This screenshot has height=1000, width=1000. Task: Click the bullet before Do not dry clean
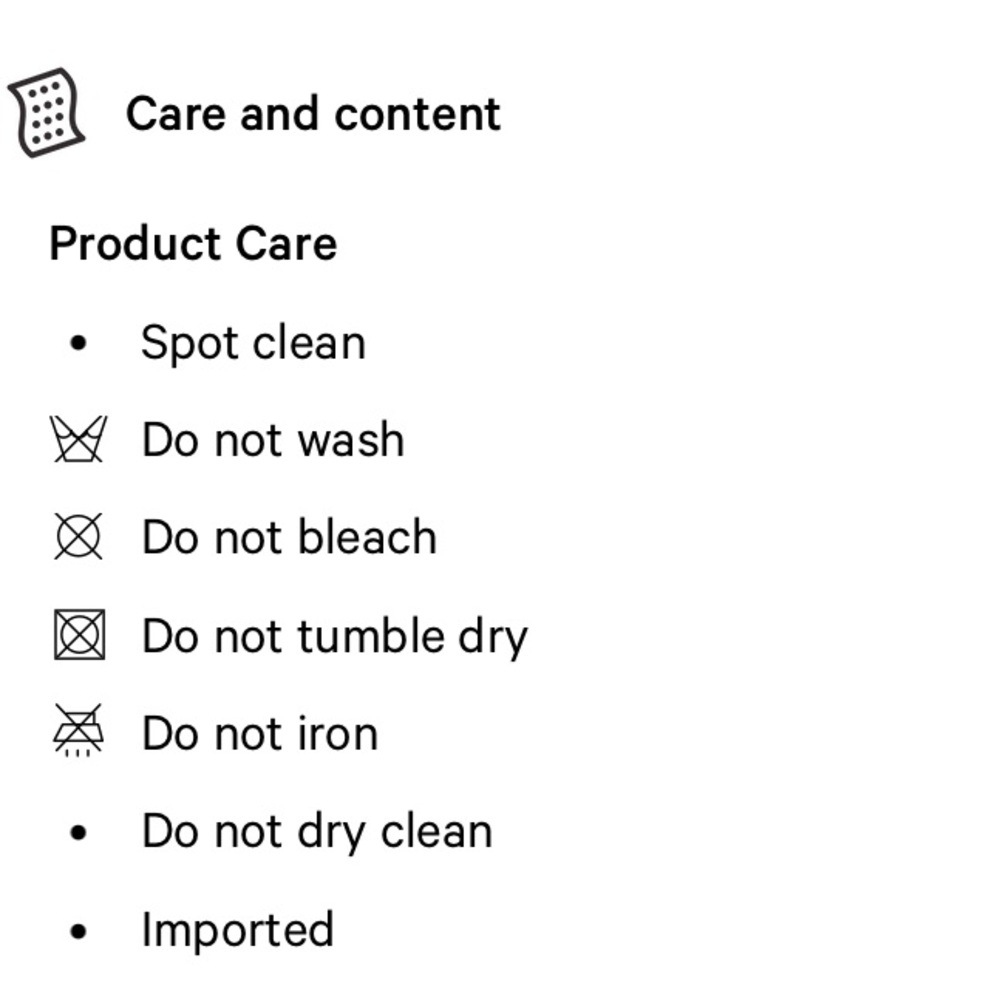pyautogui.click(x=79, y=832)
